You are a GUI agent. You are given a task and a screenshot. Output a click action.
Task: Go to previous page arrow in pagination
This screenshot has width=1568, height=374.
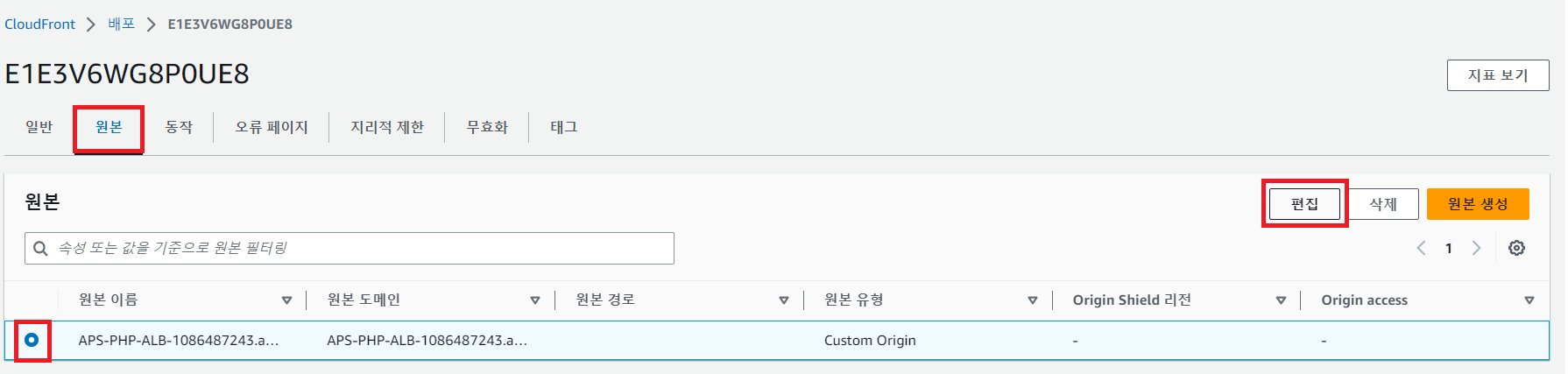[1421, 248]
